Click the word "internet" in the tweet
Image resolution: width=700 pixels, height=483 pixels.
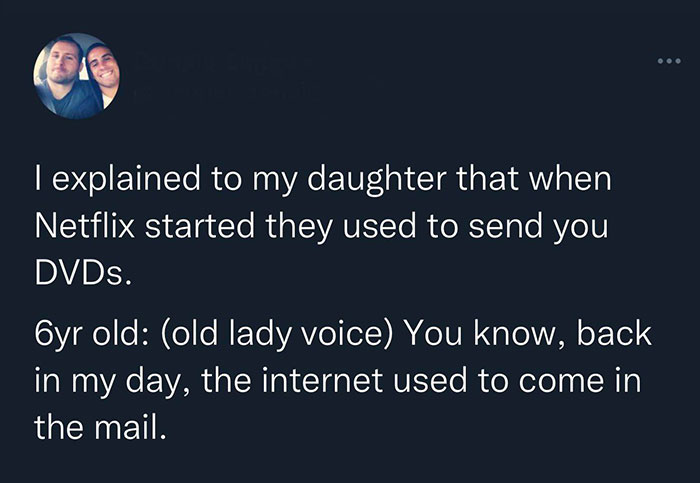[x=322, y=381]
